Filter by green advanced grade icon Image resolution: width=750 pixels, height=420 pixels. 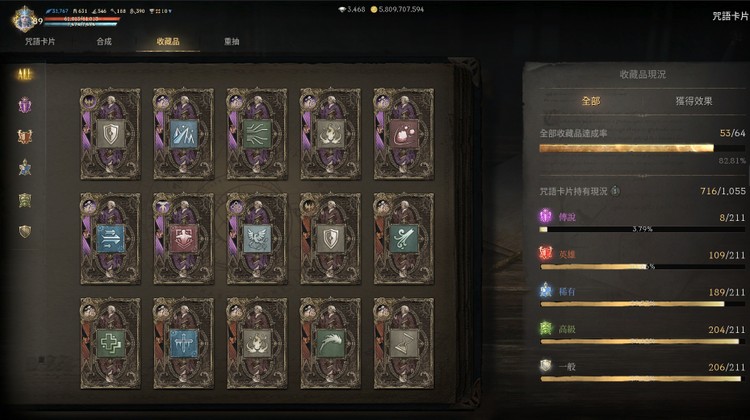pyautogui.click(x=25, y=200)
